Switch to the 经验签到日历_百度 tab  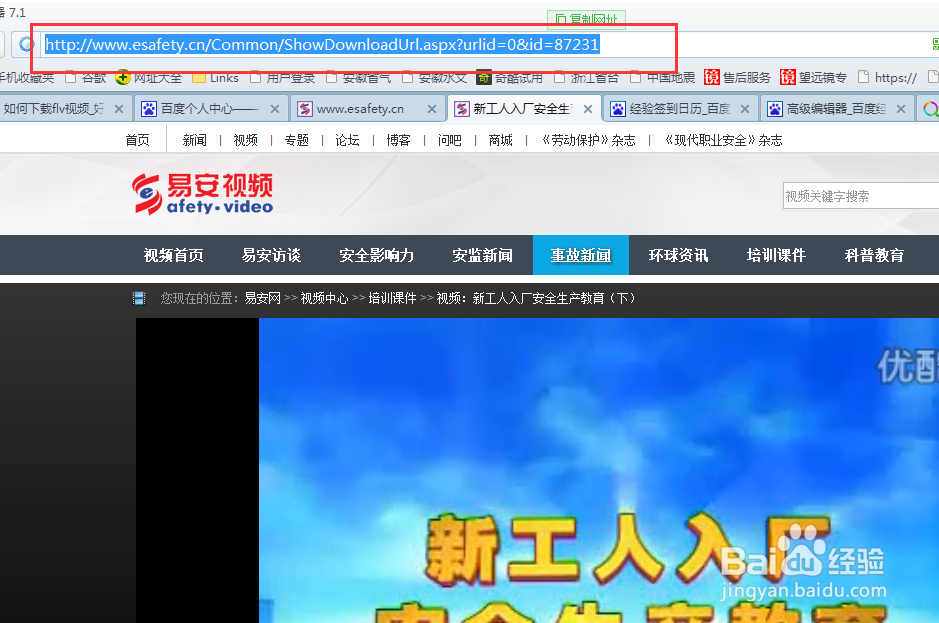point(680,108)
